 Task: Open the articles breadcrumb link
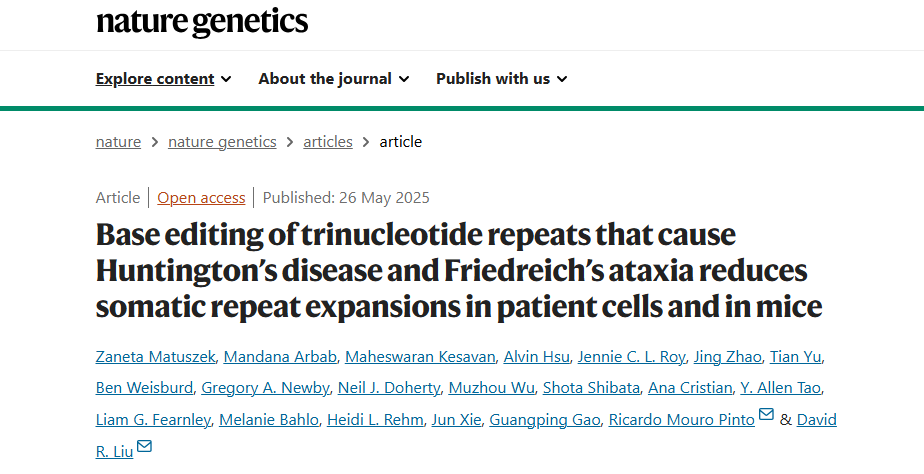[x=328, y=141]
